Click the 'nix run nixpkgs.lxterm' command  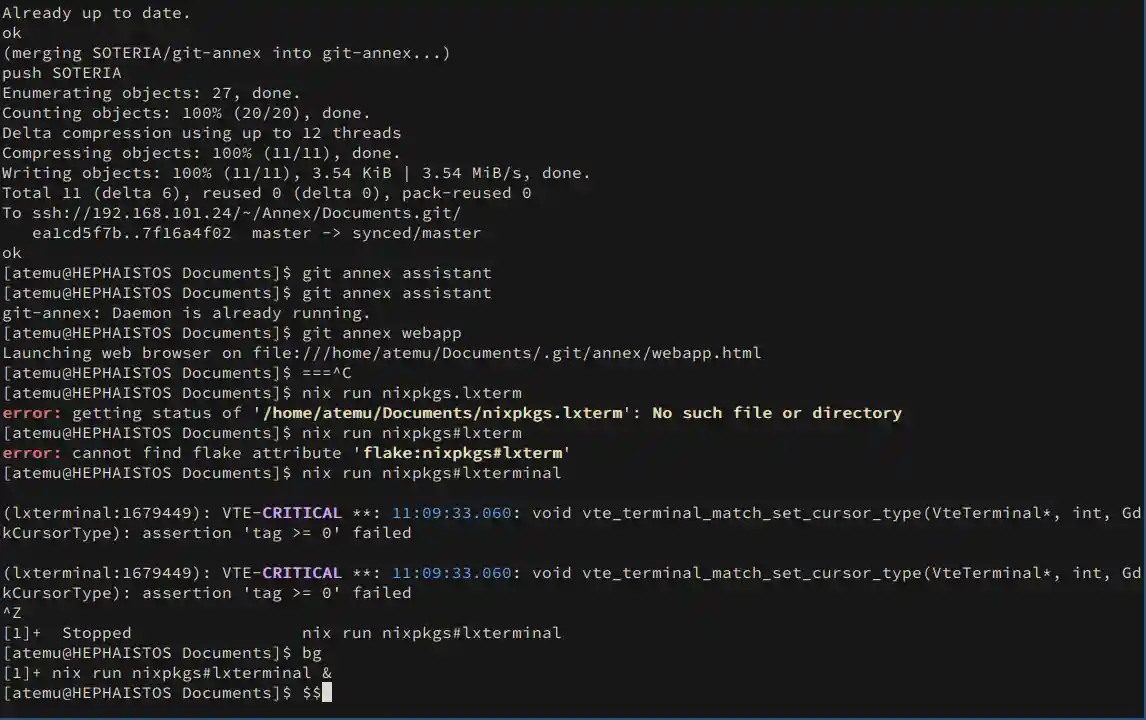click(411, 393)
